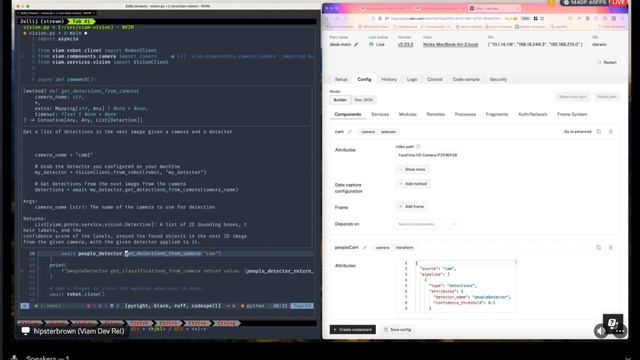Click the speaker volume icon in stream overlay
Image resolution: width=640 pixels, height=360 pixels.
(x=601, y=331)
